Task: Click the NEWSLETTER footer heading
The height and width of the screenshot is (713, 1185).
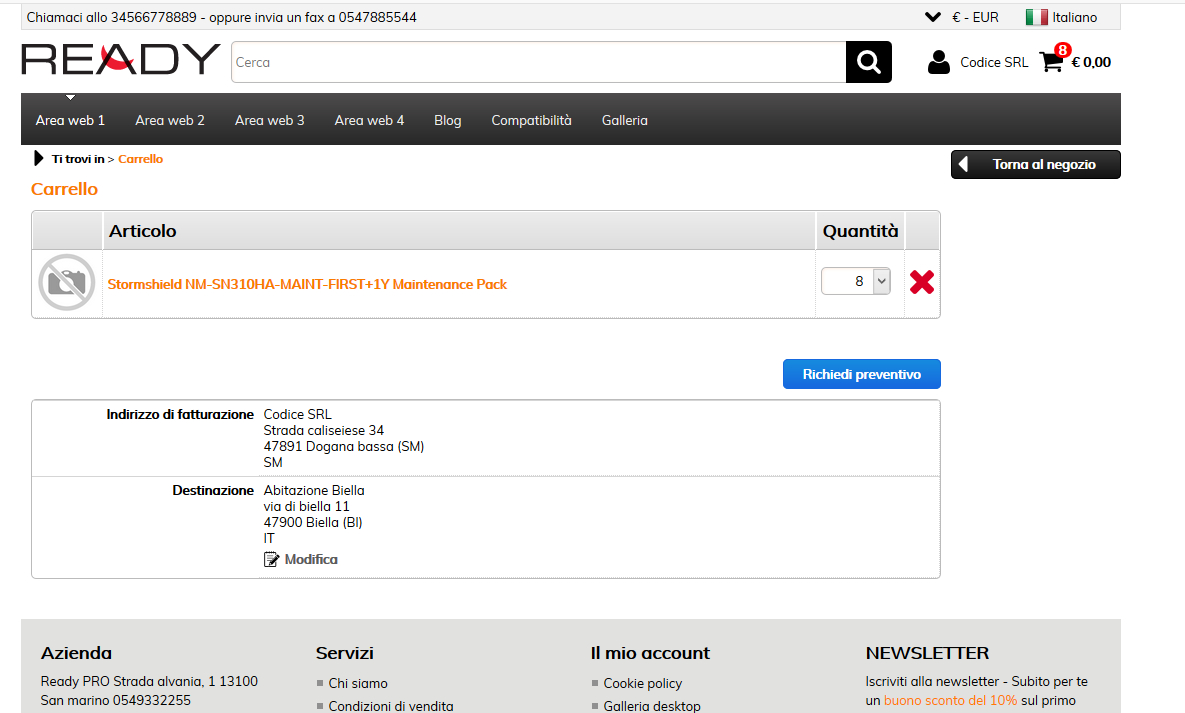Action: tap(927, 653)
